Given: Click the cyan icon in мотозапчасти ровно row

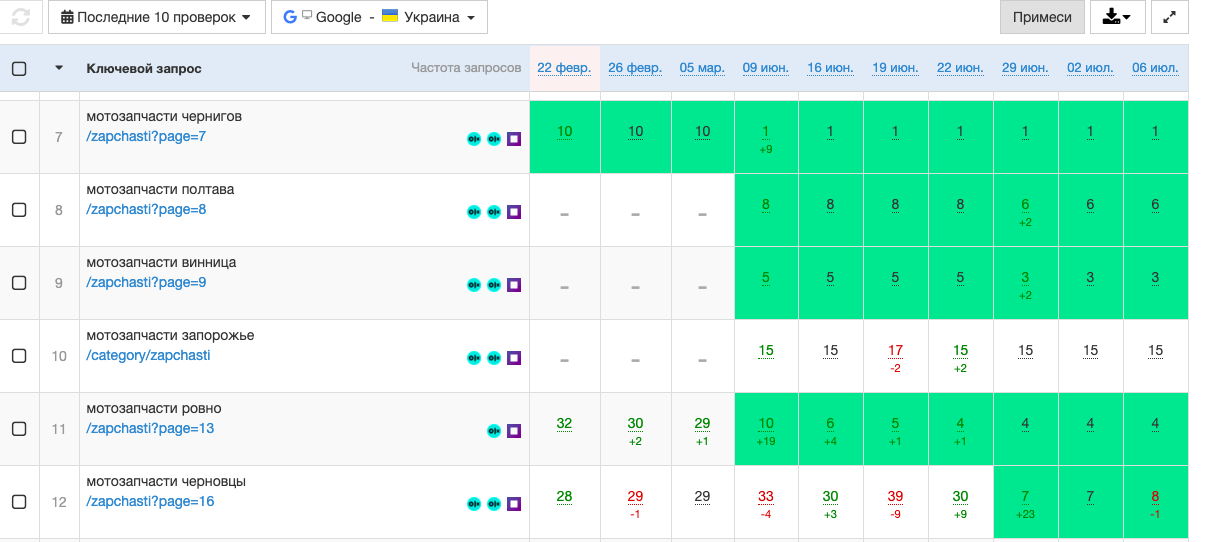Looking at the screenshot, I should point(494,431).
